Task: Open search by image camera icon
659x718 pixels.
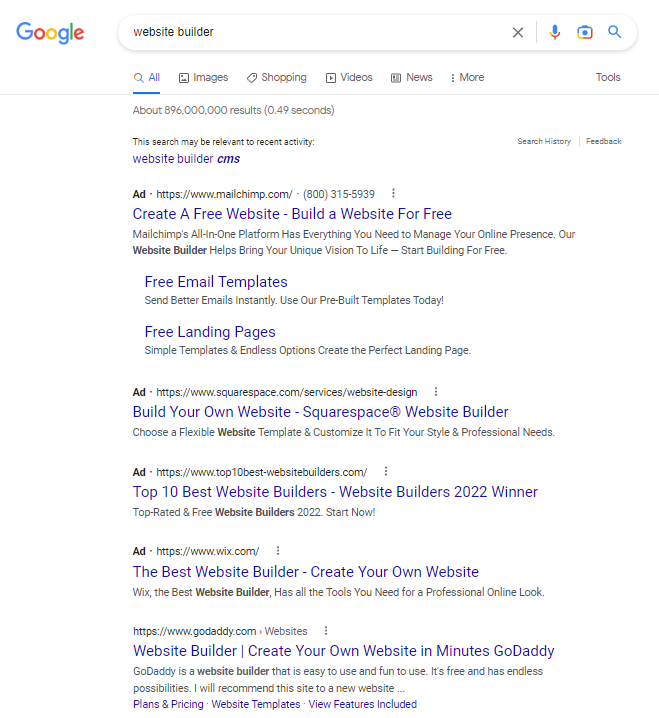Action: [585, 32]
